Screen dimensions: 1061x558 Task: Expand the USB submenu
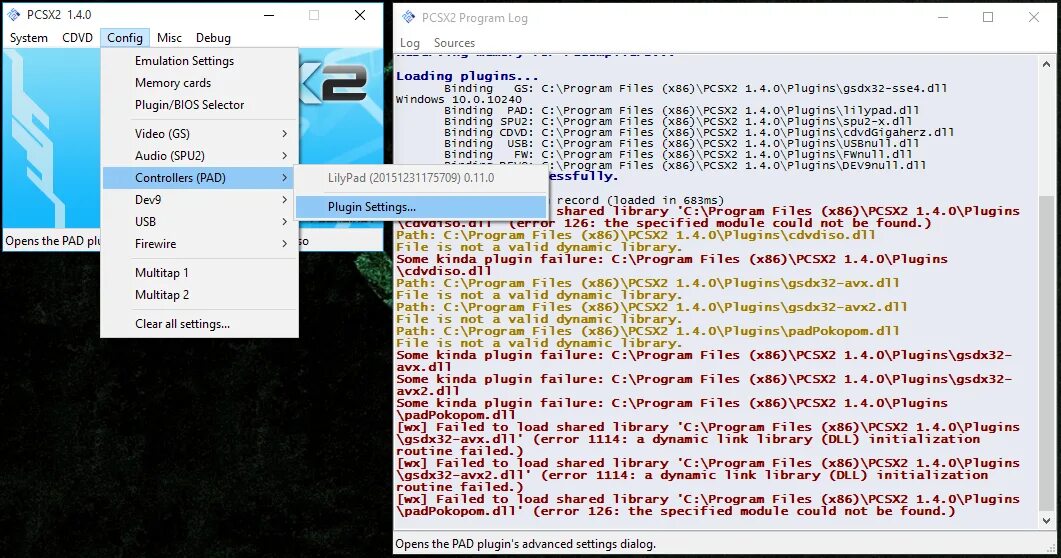point(200,222)
